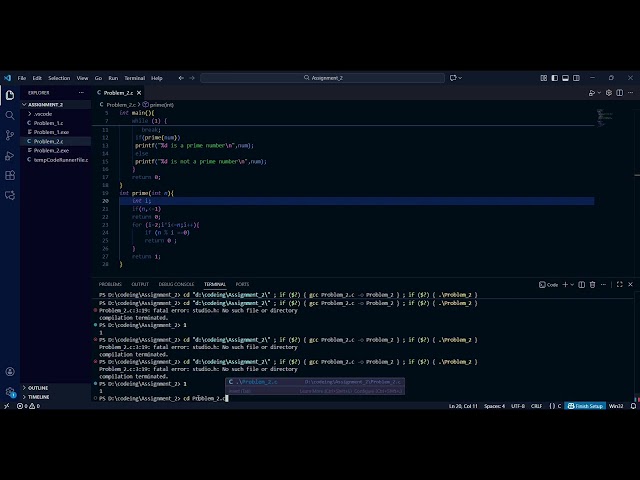Screen dimensions: 640x480
Task: Open the new terminal profile dropdown
Action: click(x=572, y=284)
